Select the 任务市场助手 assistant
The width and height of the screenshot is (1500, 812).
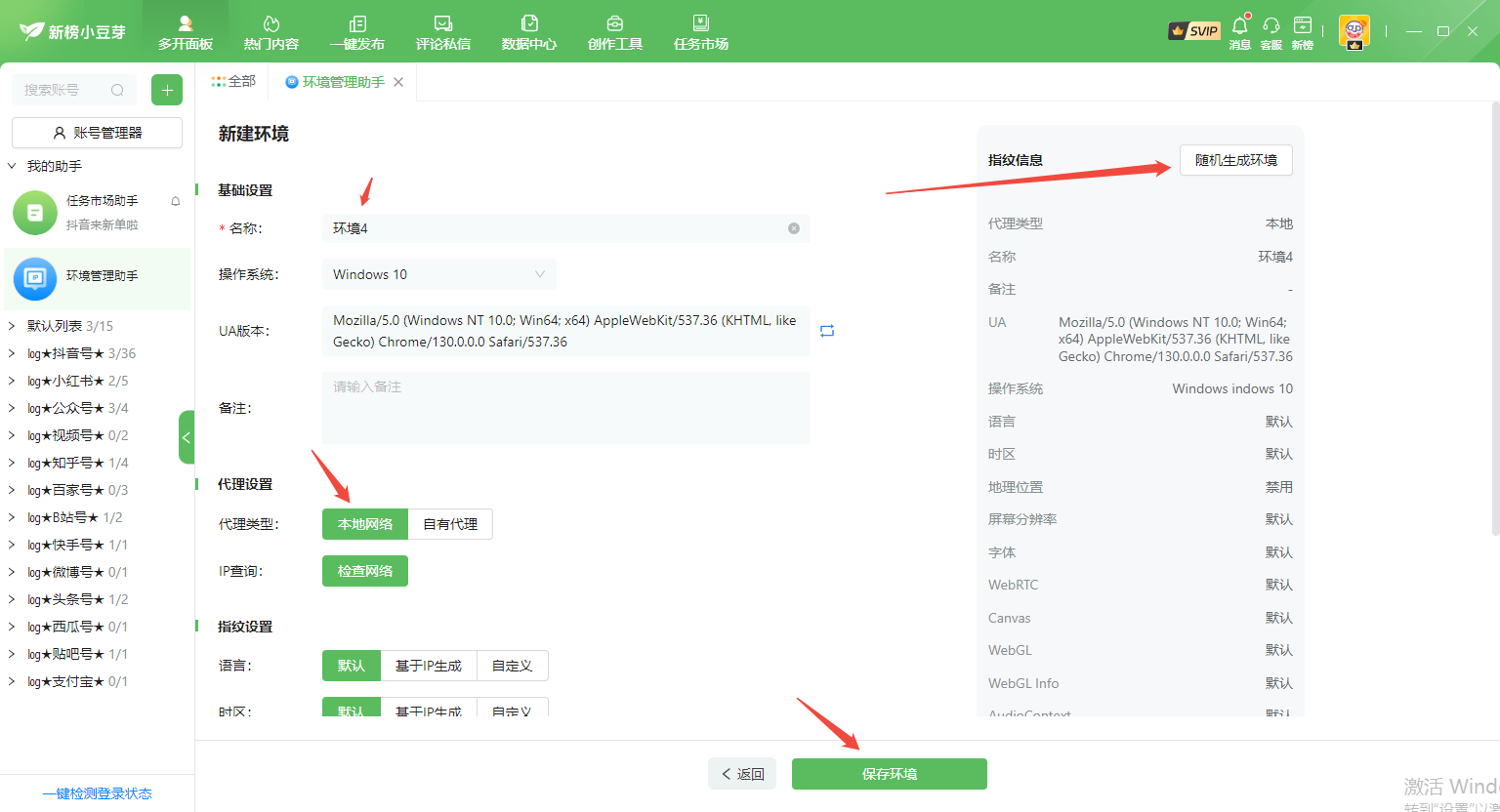[x=98, y=213]
